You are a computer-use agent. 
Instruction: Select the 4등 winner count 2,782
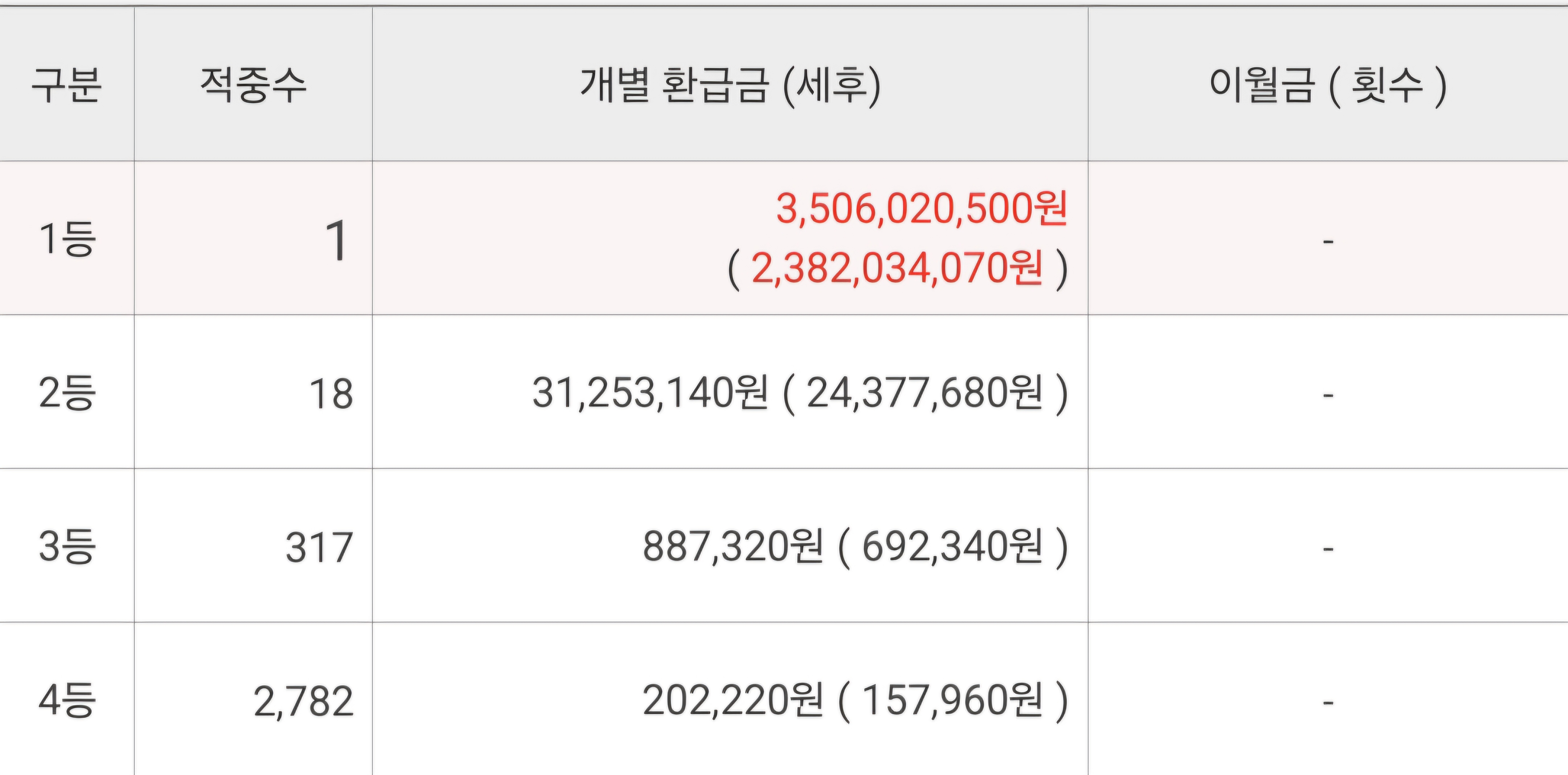(303, 701)
